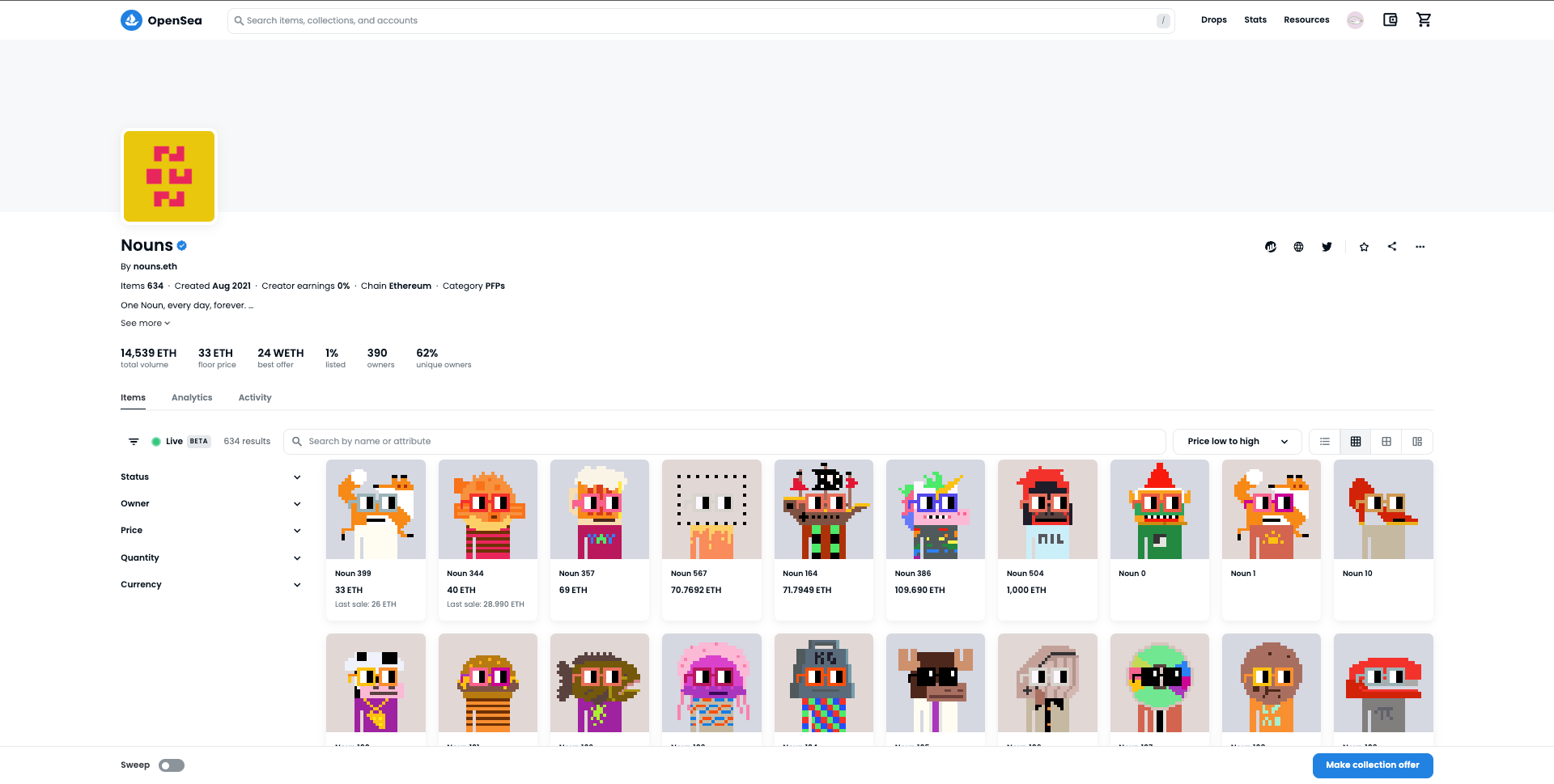The width and height of the screenshot is (1554, 784).
Task: Click the Nouns verified badge
Action: [182, 246]
